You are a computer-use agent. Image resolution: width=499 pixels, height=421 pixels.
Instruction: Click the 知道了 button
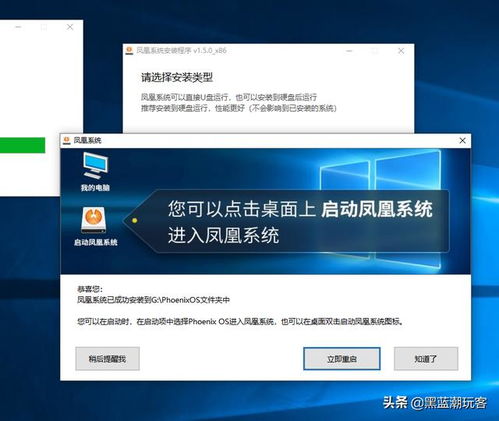[426, 359]
